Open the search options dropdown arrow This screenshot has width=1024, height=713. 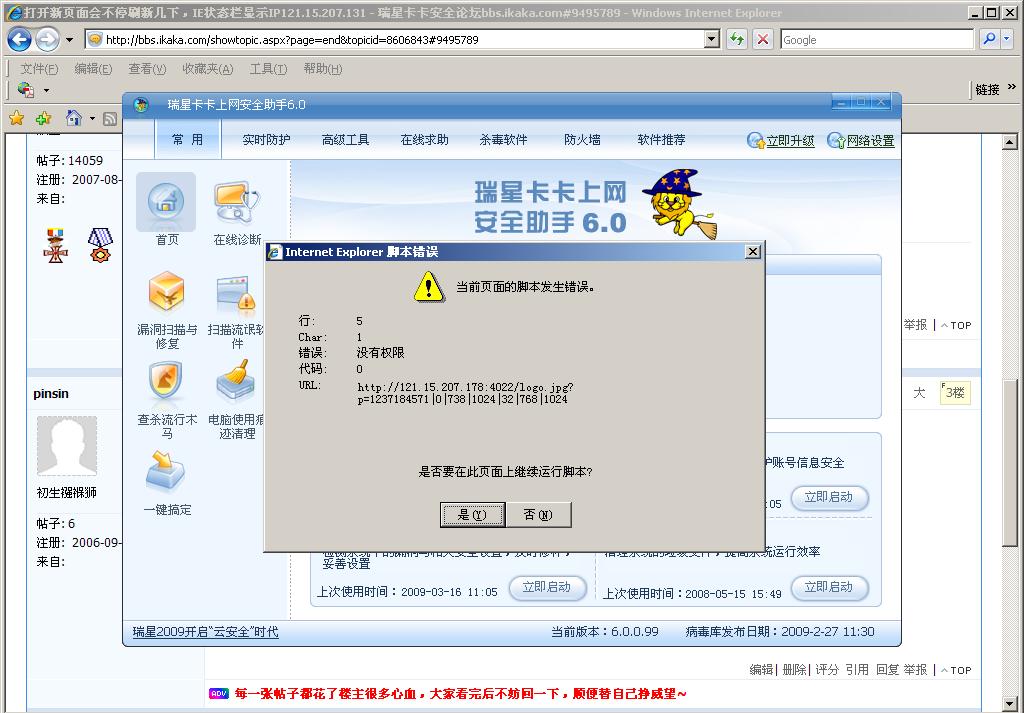(x=1006, y=40)
